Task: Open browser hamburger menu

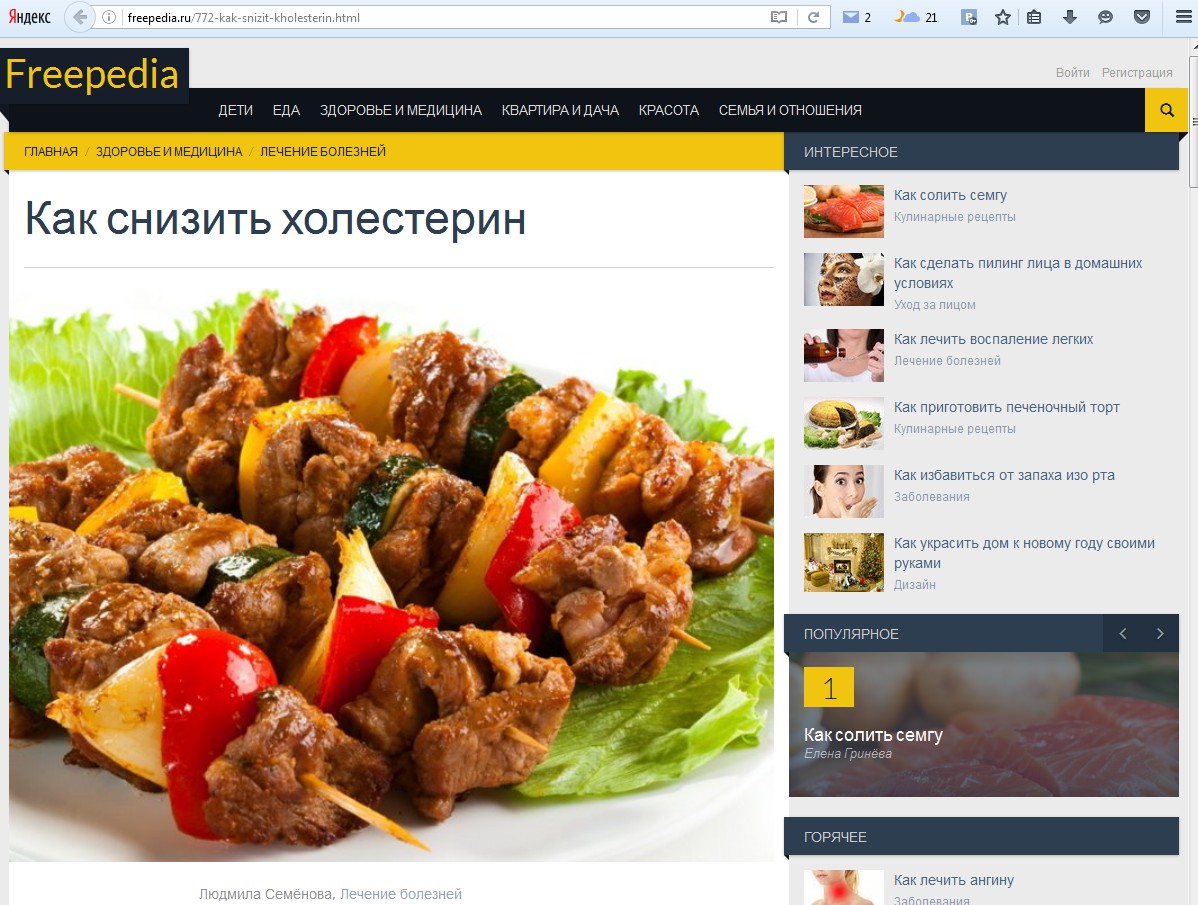Action: click(1183, 17)
